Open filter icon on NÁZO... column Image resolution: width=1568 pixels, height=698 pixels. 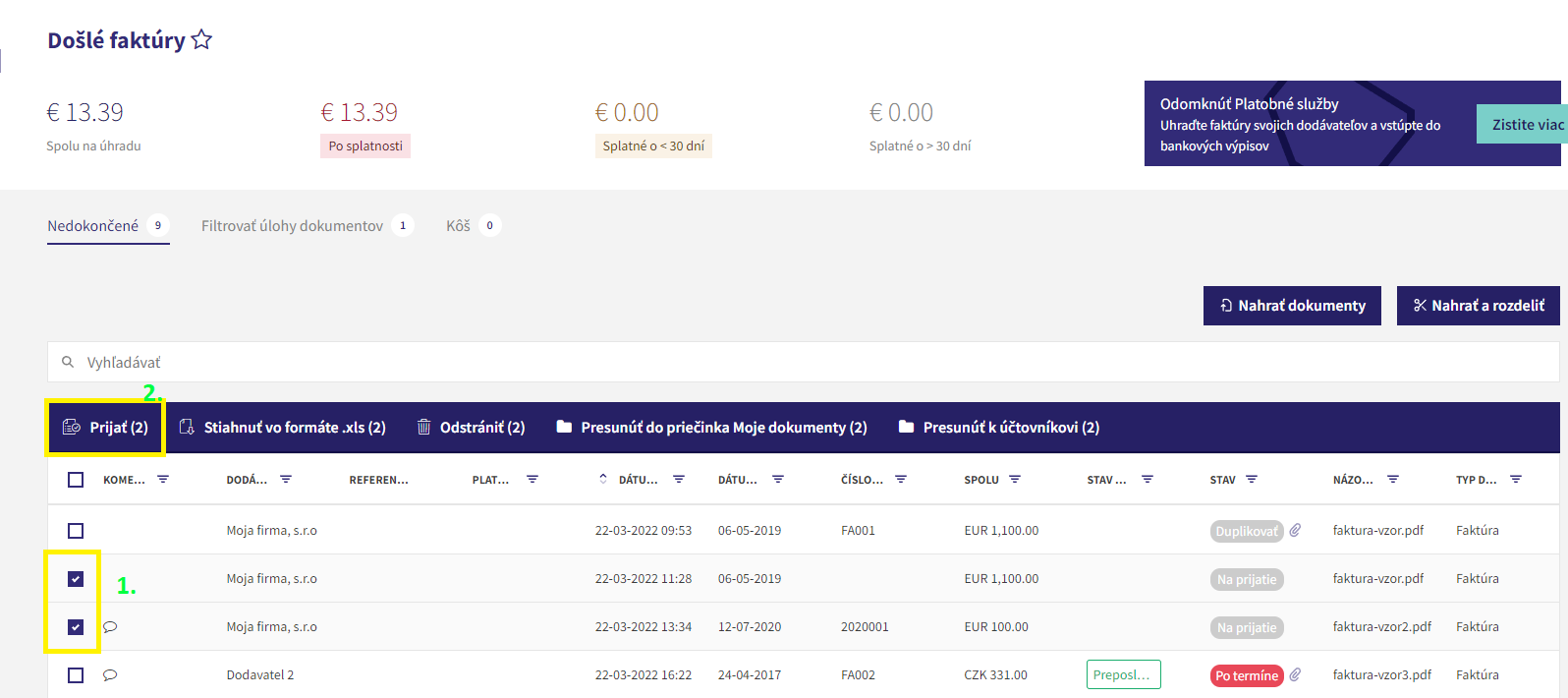[x=1393, y=479]
